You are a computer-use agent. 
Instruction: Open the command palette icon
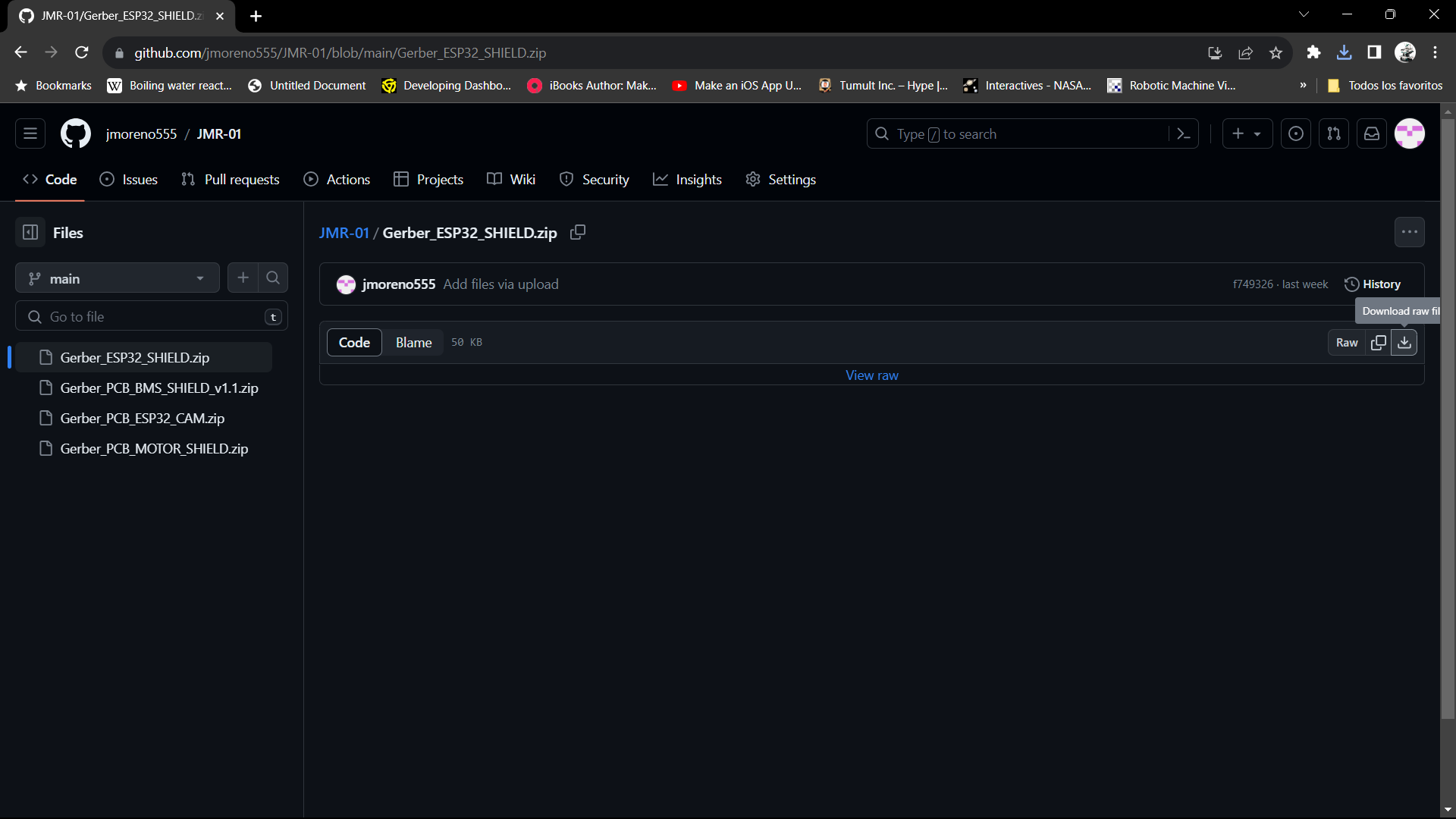(x=1183, y=134)
